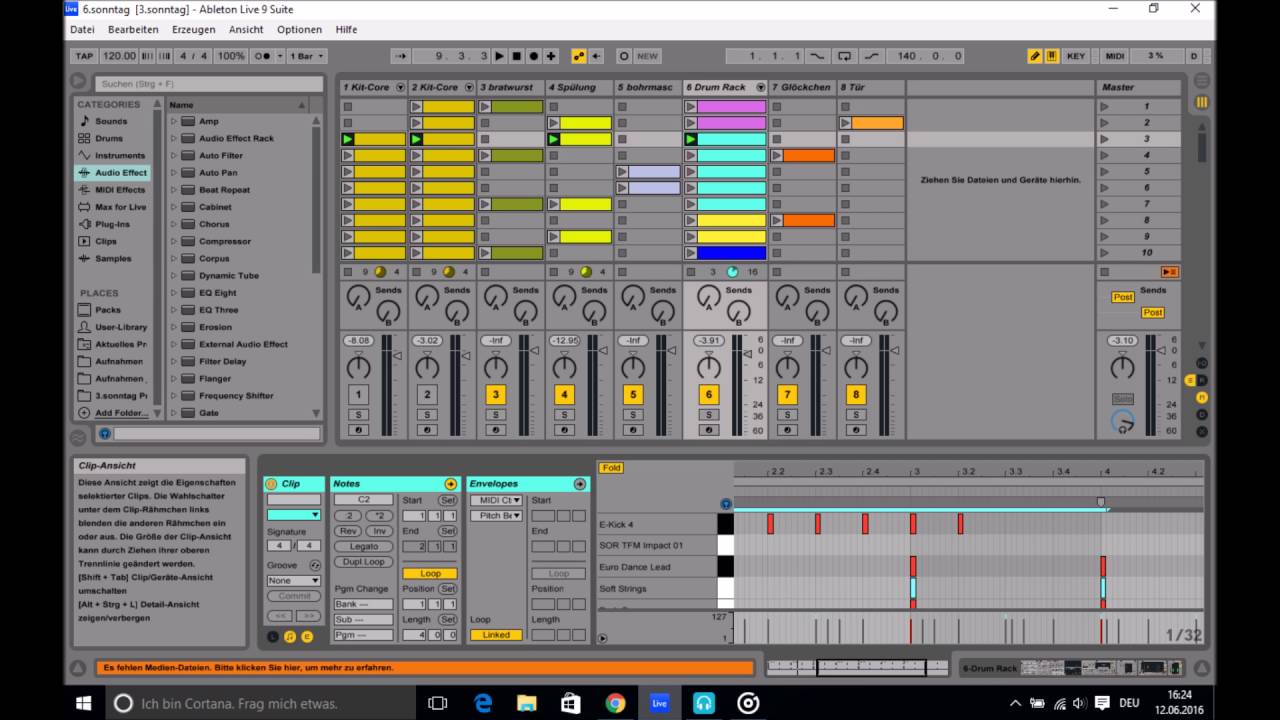The image size is (1280, 720).
Task: Click Add Folder in Places
Action: tap(120, 413)
